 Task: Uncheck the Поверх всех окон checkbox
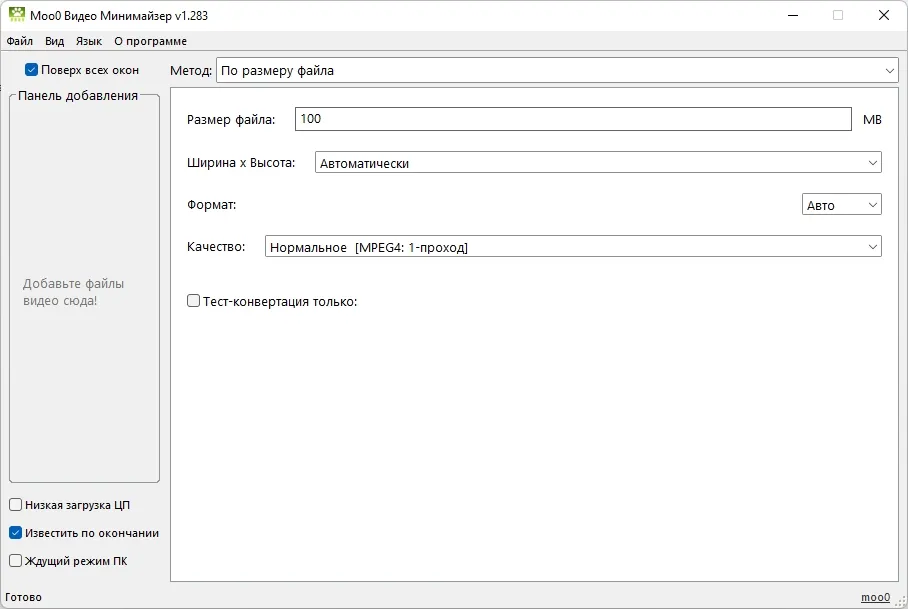coord(31,70)
